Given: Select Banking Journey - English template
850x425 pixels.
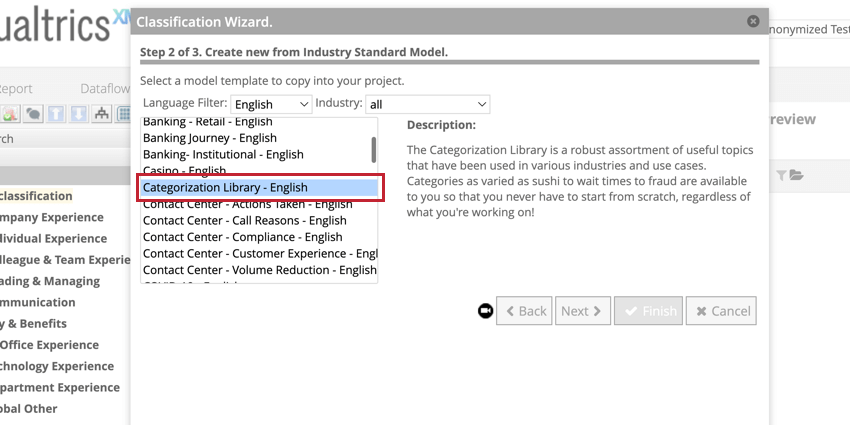Looking at the screenshot, I should 210,138.
